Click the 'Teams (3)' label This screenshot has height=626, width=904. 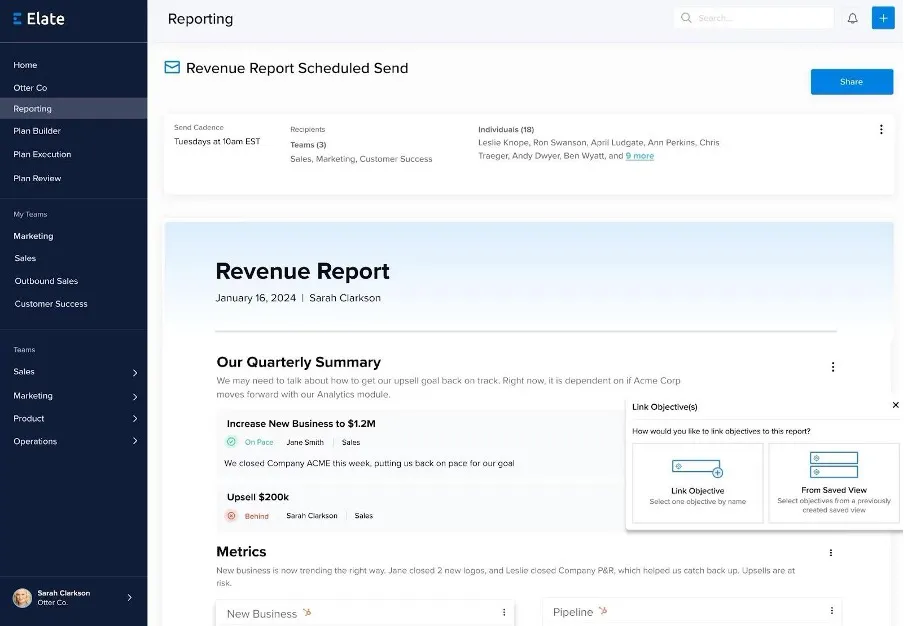tap(308, 145)
